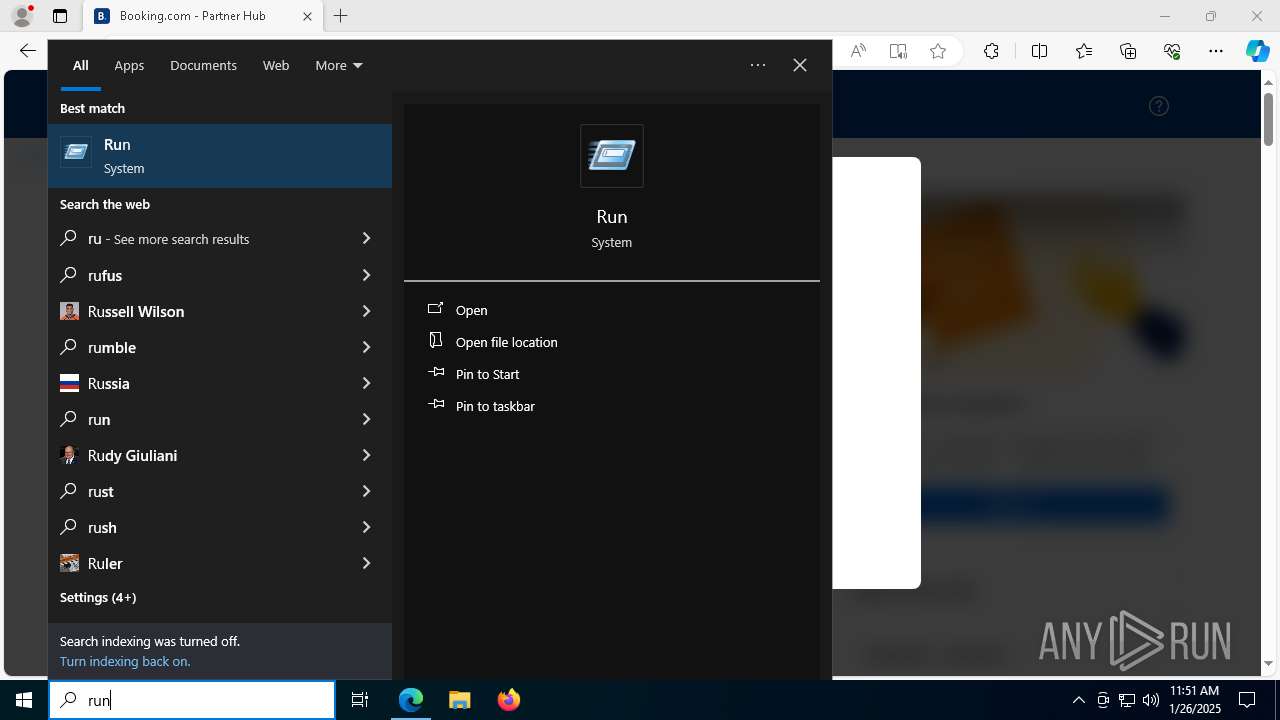
Task: Open Edge profile avatar
Action: pyautogui.click(x=21, y=16)
